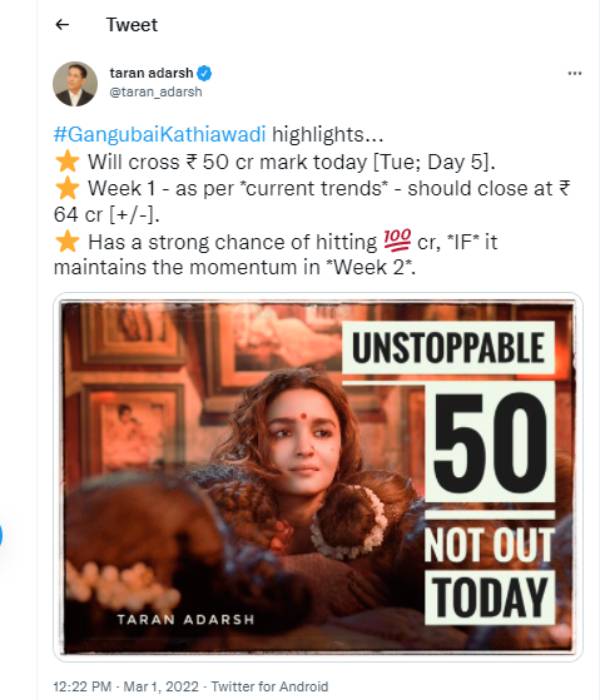
Task: Click the blue circle at the left edge
Action: [1, 537]
